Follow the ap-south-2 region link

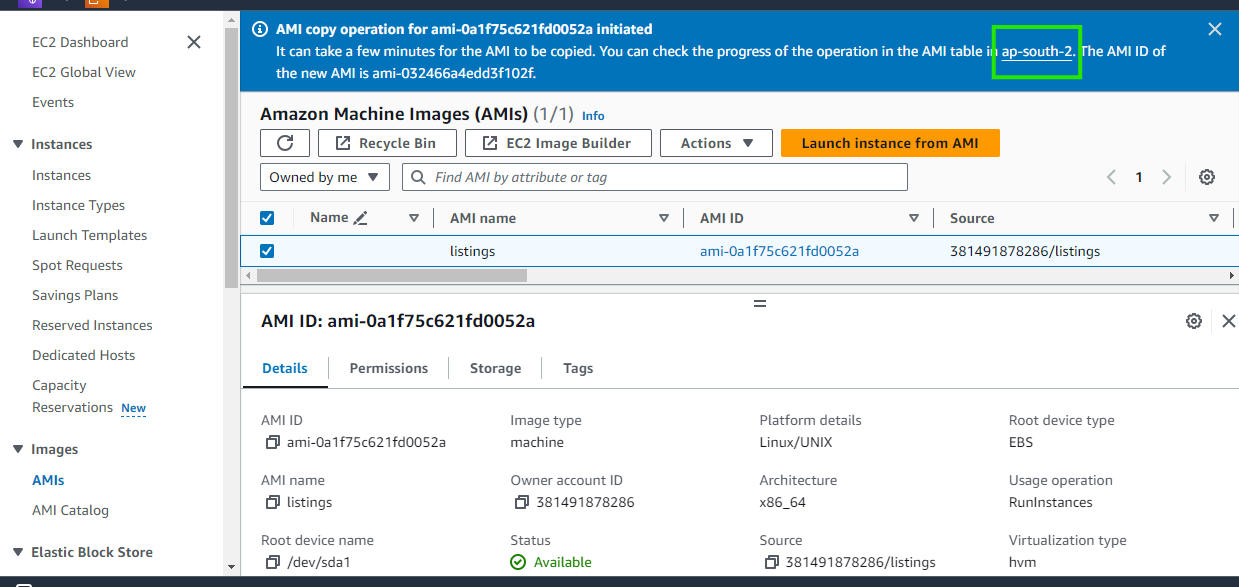click(1037, 51)
